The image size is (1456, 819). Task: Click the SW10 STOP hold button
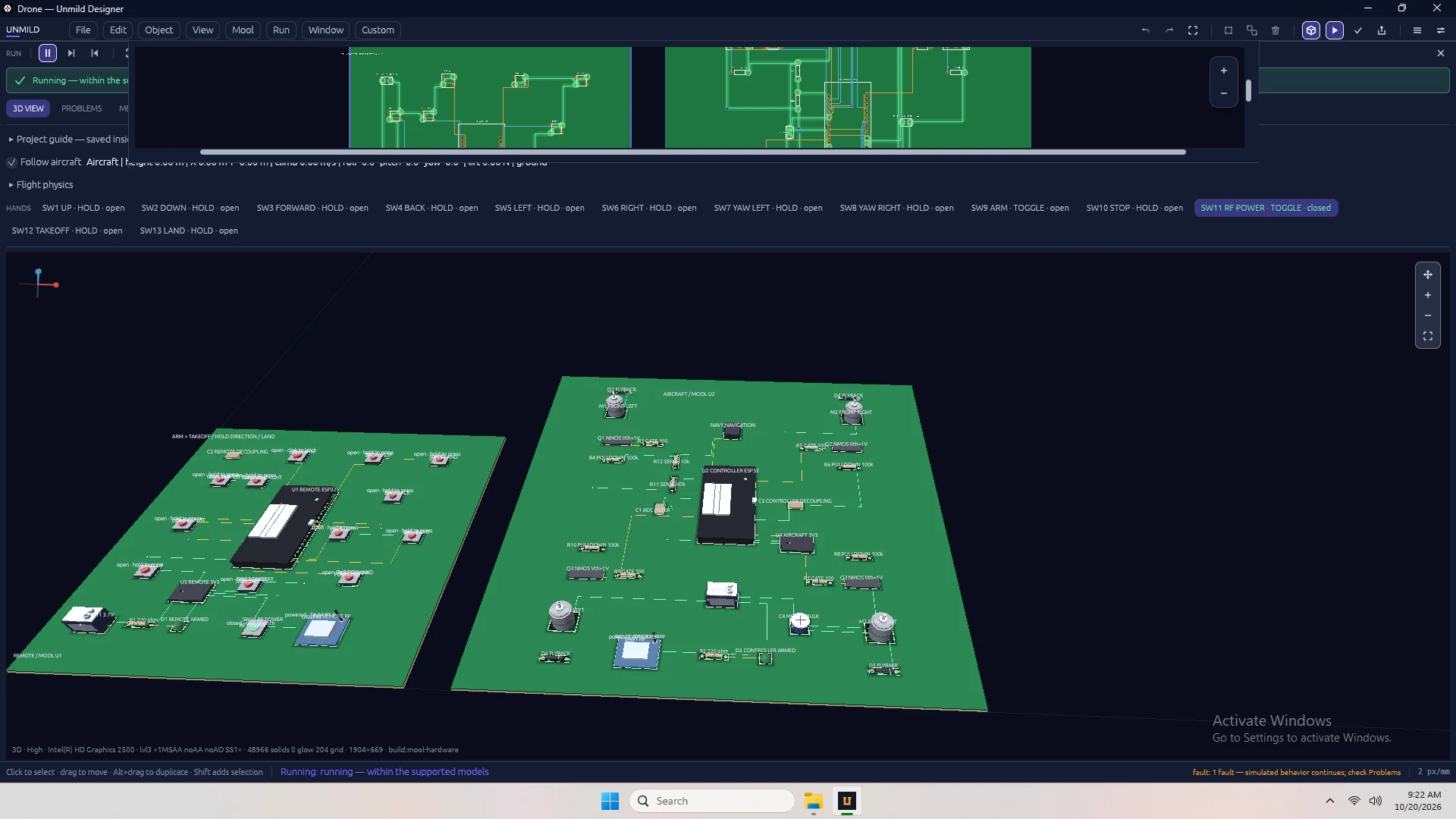[x=1134, y=208]
